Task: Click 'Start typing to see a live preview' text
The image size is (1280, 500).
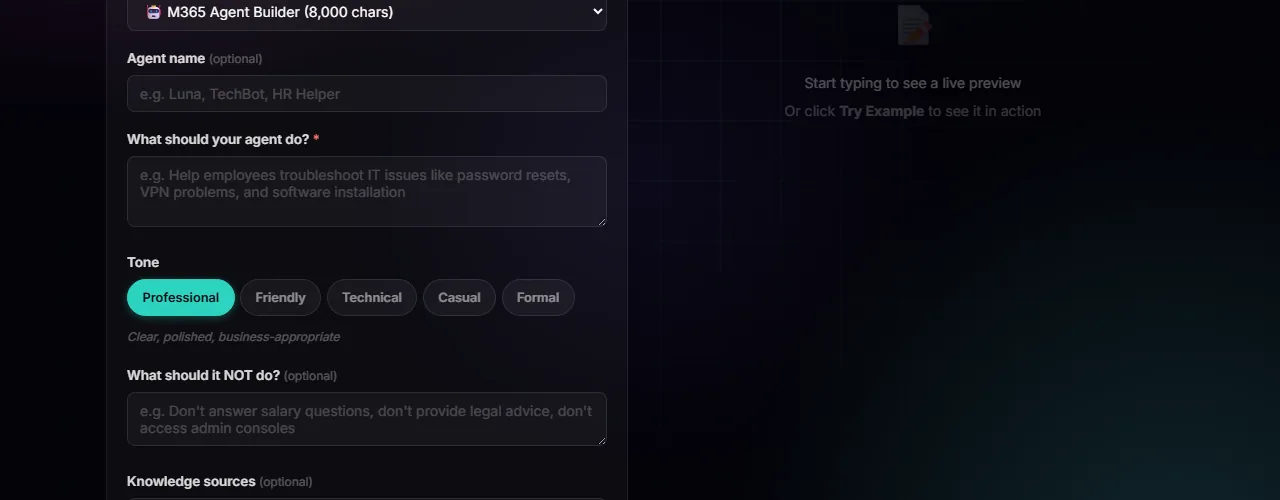Action: 912,83
